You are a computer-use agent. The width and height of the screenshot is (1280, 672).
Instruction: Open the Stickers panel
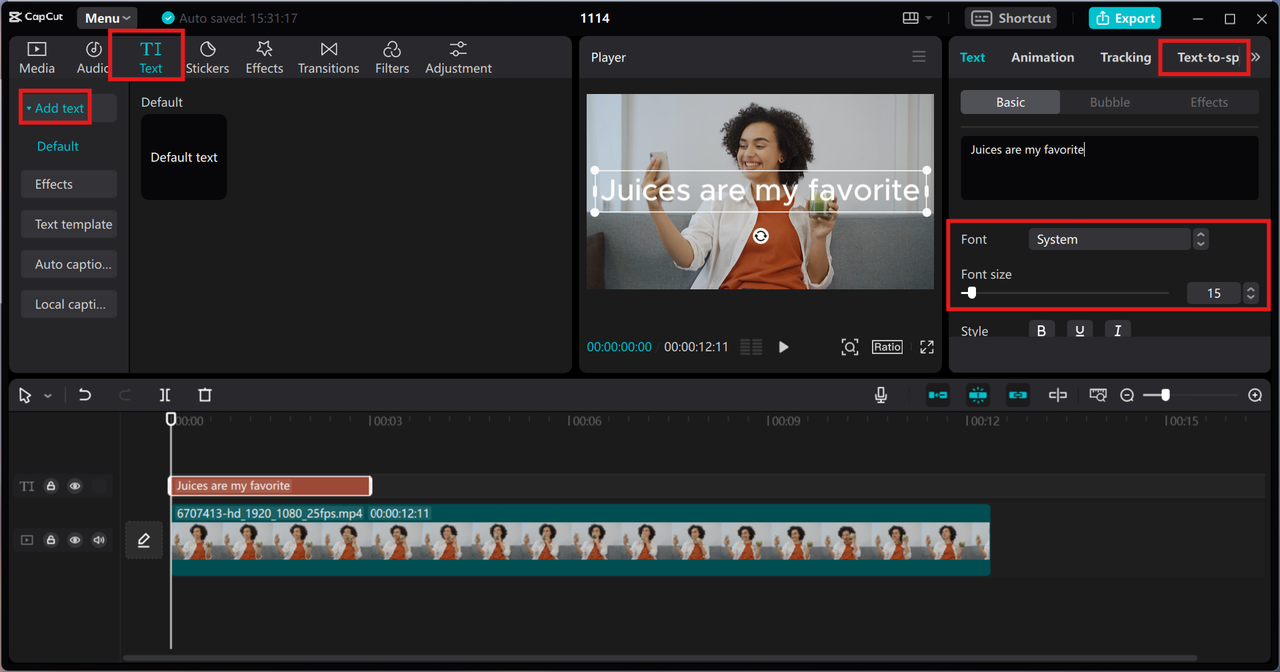[x=207, y=57]
